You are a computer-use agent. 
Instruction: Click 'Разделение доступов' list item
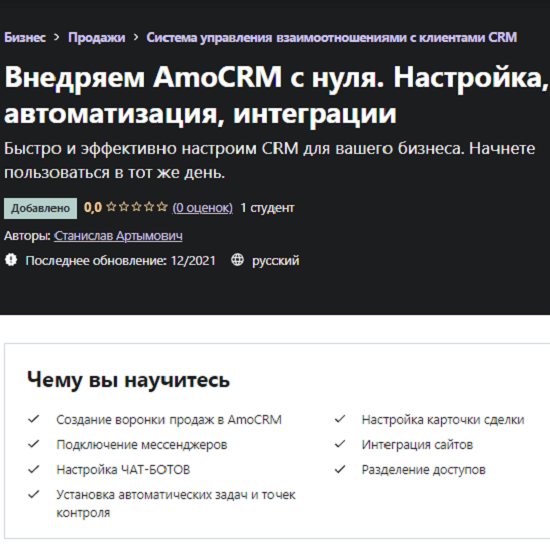[424, 470]
